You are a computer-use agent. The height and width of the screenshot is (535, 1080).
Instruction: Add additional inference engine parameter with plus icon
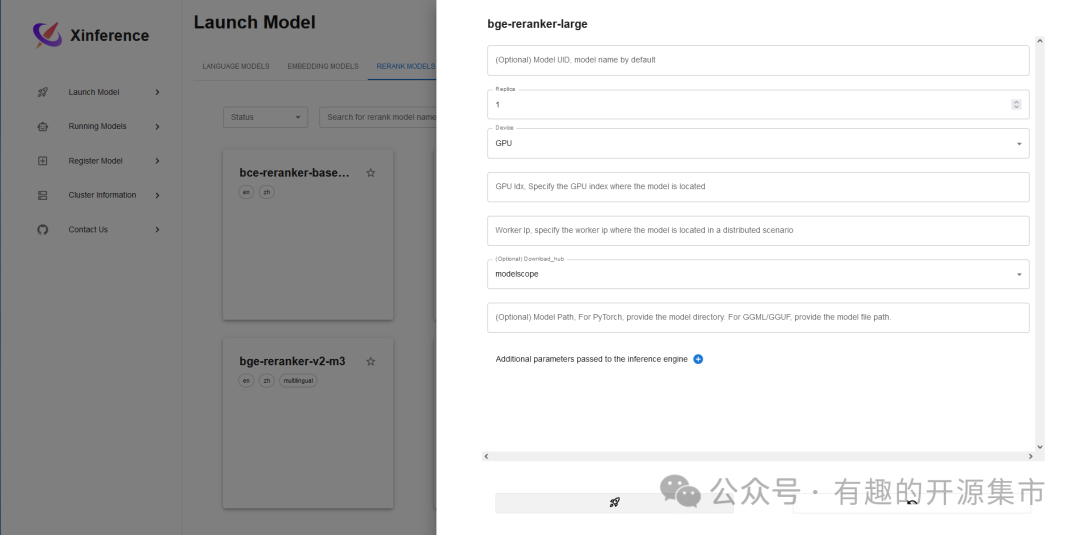tap(698, 359)
